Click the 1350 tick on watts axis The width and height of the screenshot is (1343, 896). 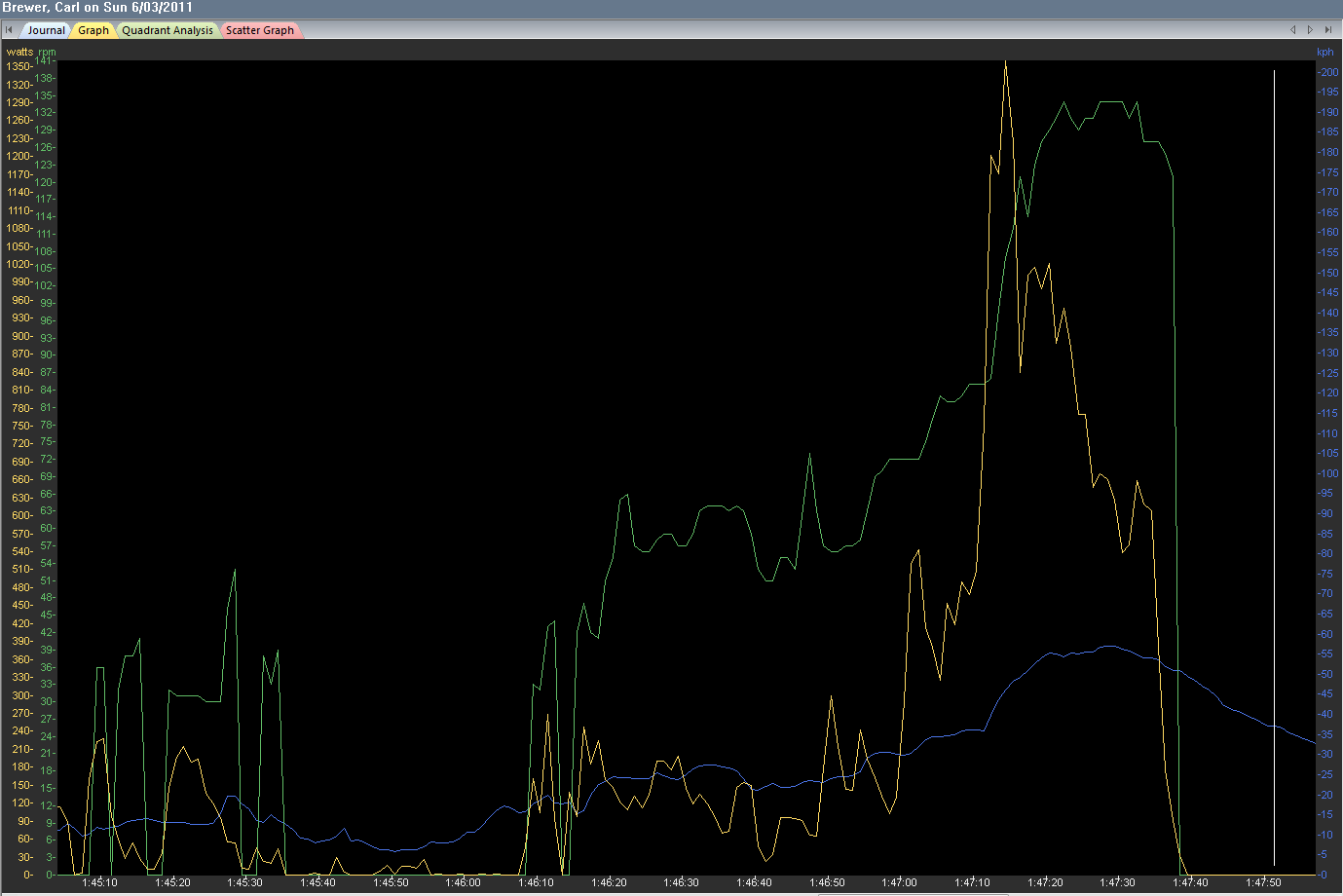coord(19,66)
